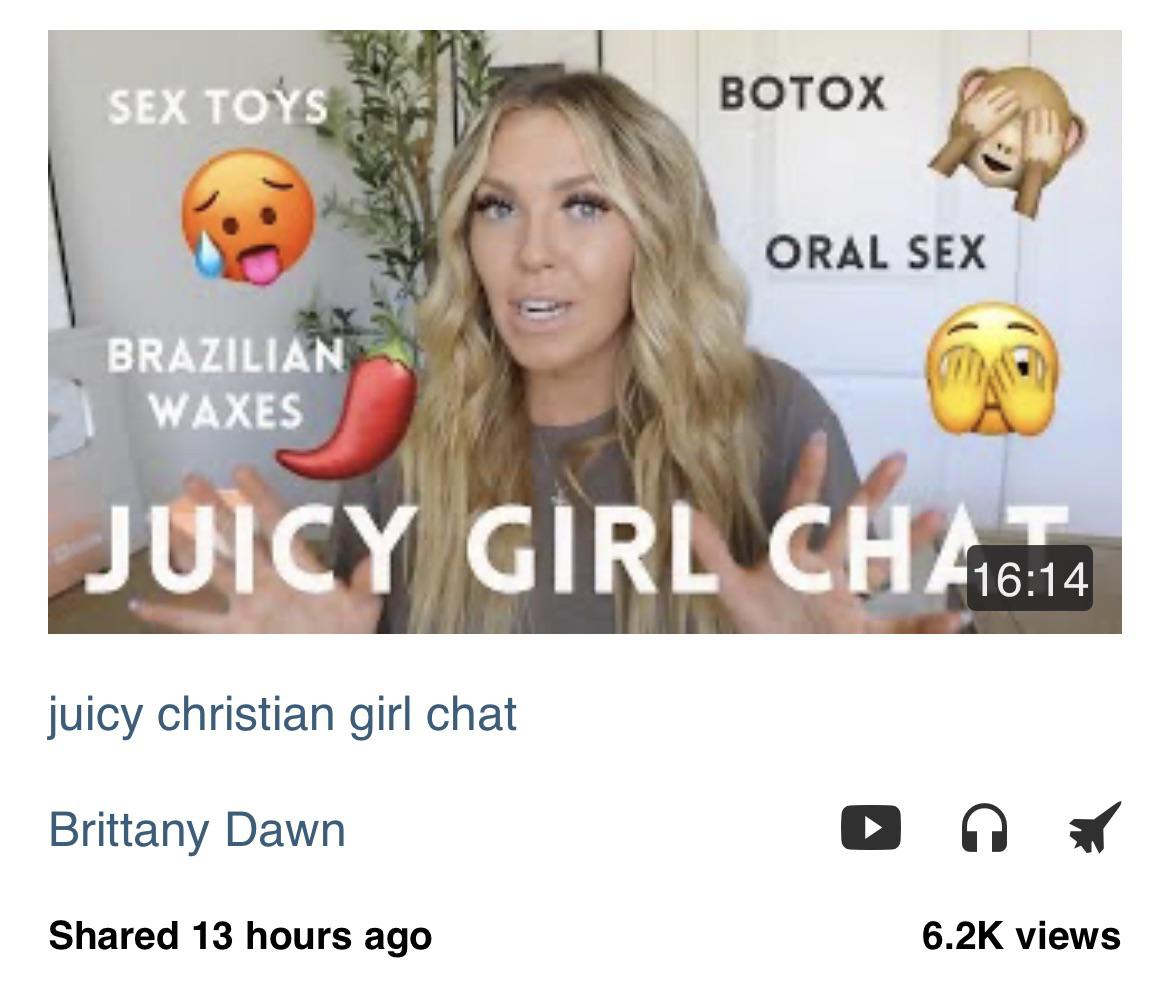Click the 16:14 duration badge
1170x983 pixels.
pyautogui.click(x=1030, y=578)
